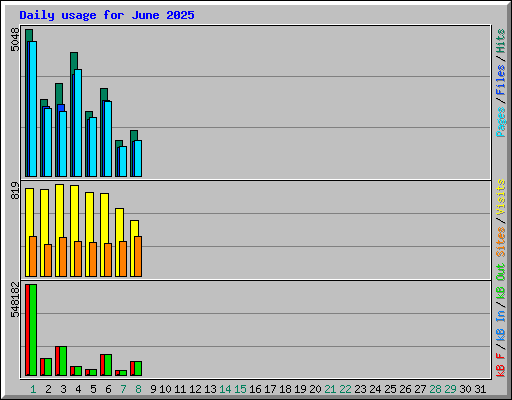Click day 20 on the x-axis
The image size is (512, 400).
pyautogui.click(x=315, y=389)
